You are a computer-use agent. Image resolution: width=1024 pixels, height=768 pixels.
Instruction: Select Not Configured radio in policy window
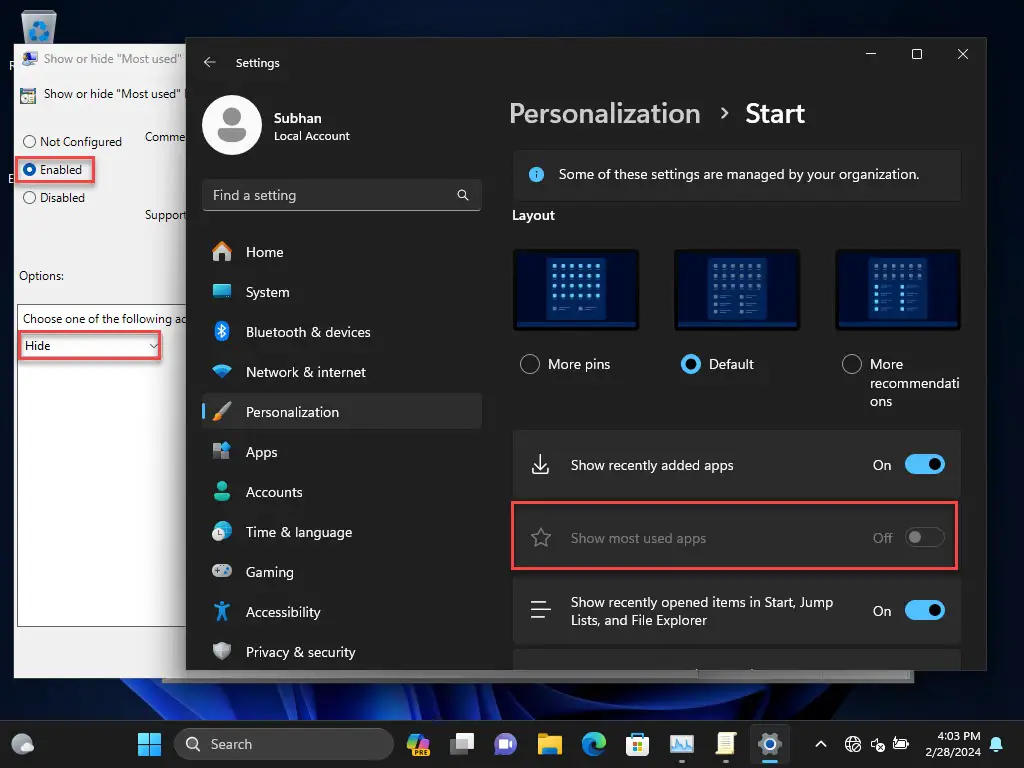click(29, 142)
